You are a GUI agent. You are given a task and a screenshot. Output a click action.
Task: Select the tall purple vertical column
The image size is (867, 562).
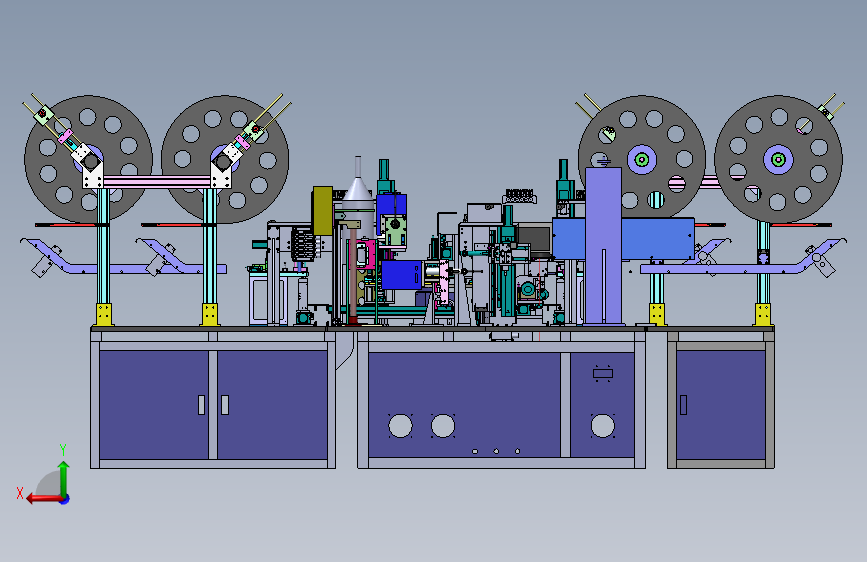click(603, 246)
